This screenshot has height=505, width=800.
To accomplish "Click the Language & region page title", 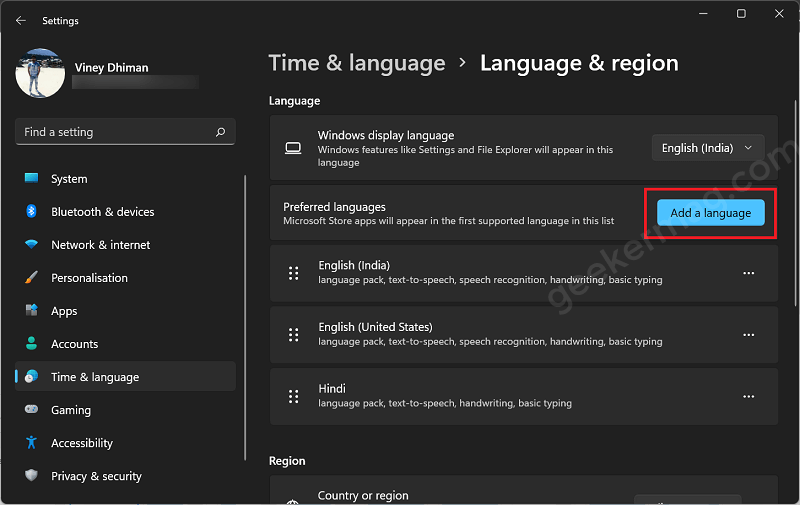I will [580, 63].
